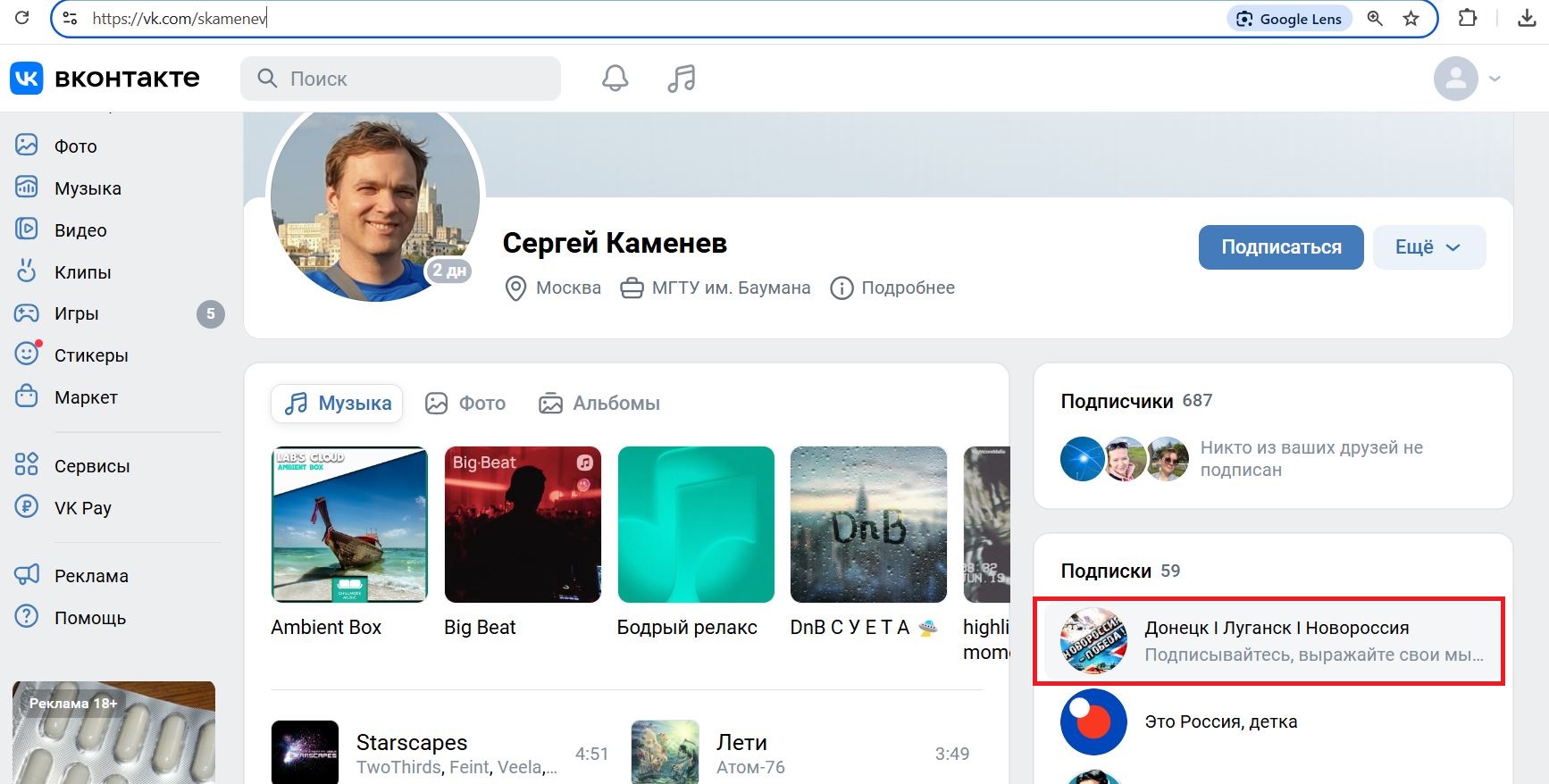Open site information icon in address bar
This screenshot has height=784, width=1549.
71,18
